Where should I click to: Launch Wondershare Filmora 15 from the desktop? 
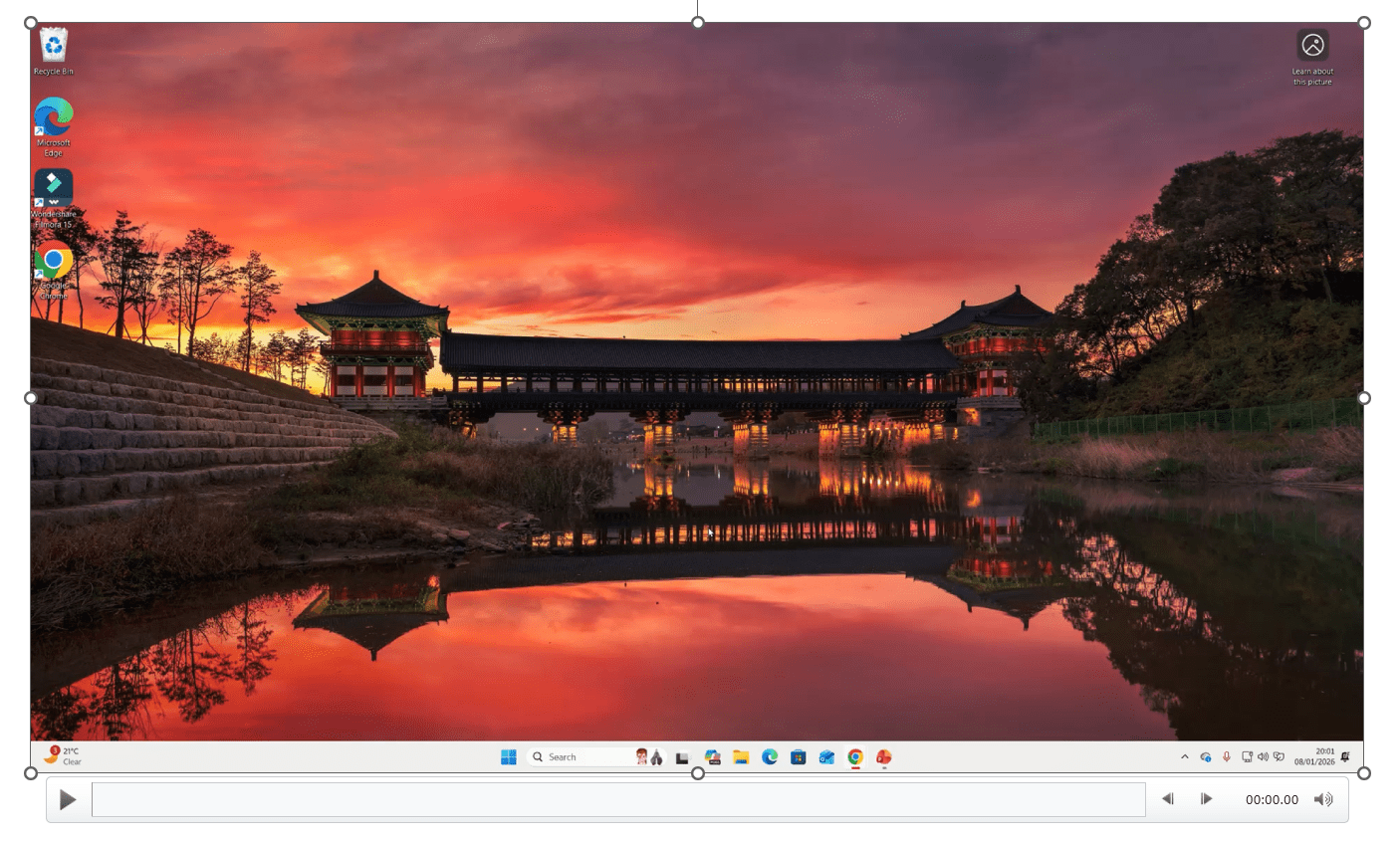coord(53,187)
